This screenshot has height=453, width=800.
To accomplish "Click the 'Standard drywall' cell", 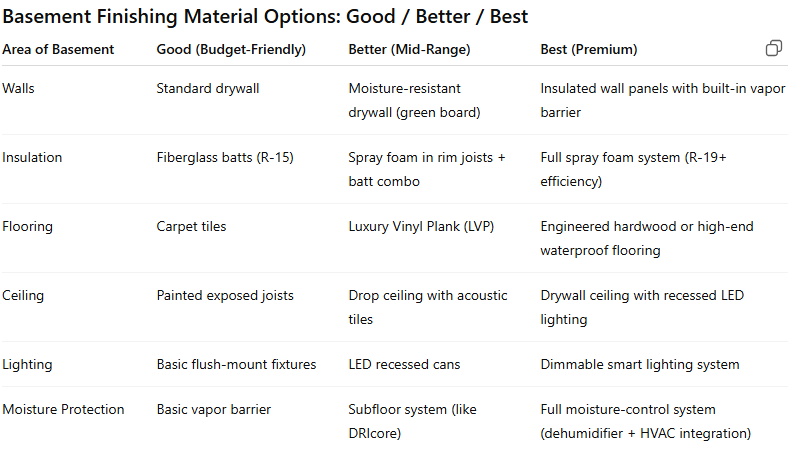I will (x=208, y=88).
